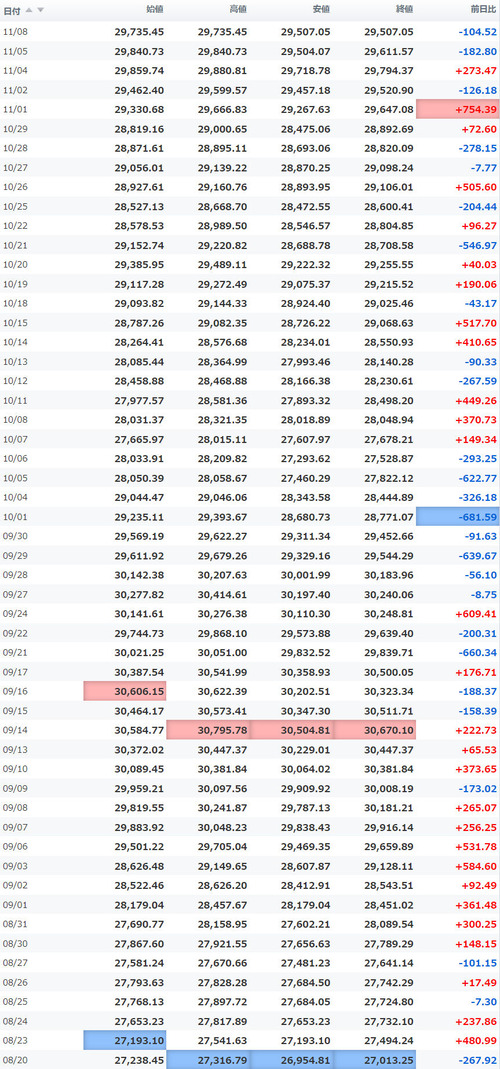This screenshot has height=1069, width=500.
Task: Select the +17.49 change value
Action: tap(481, 982)
